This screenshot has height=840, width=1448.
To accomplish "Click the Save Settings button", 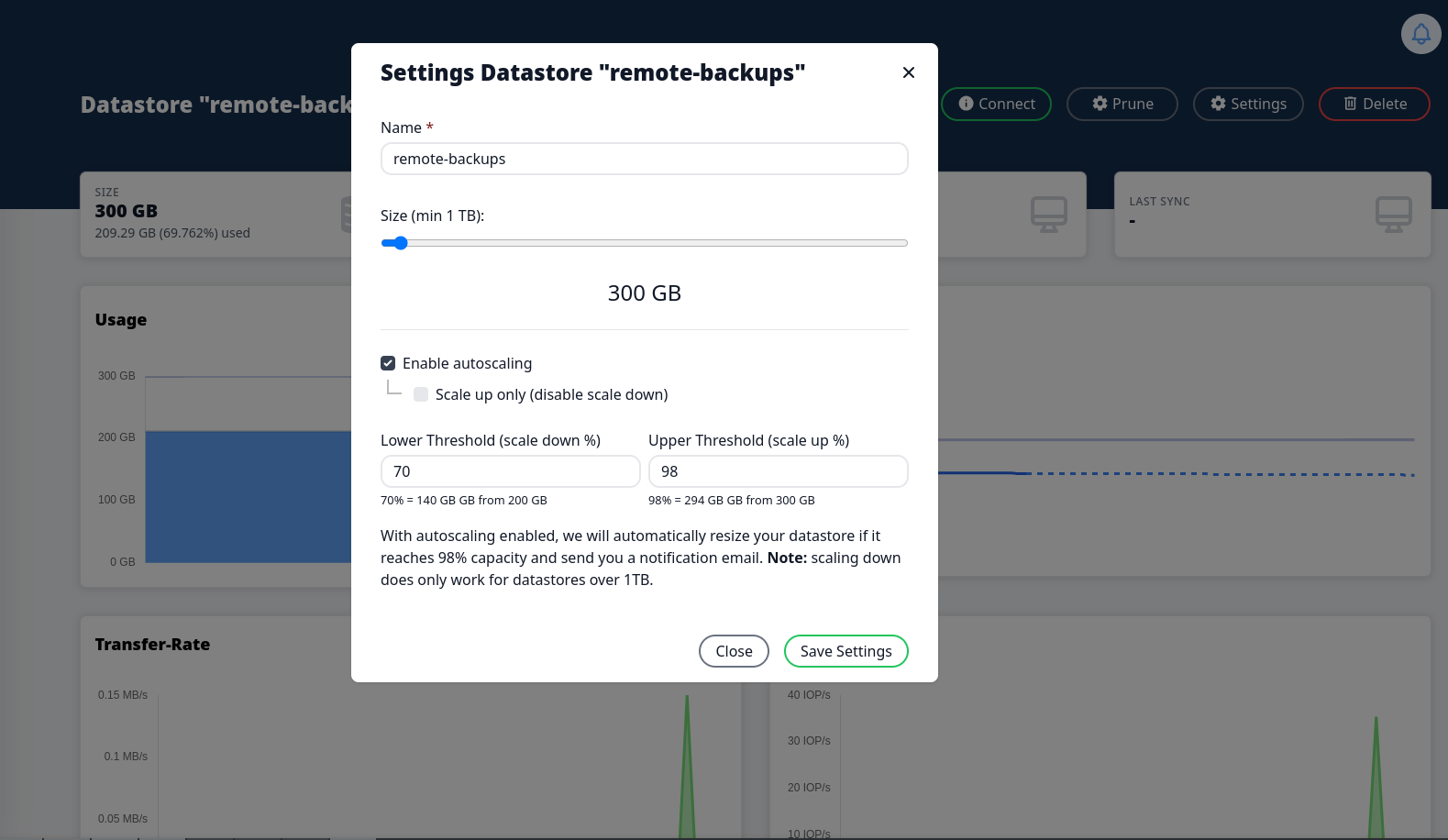I will pos(846,651).
